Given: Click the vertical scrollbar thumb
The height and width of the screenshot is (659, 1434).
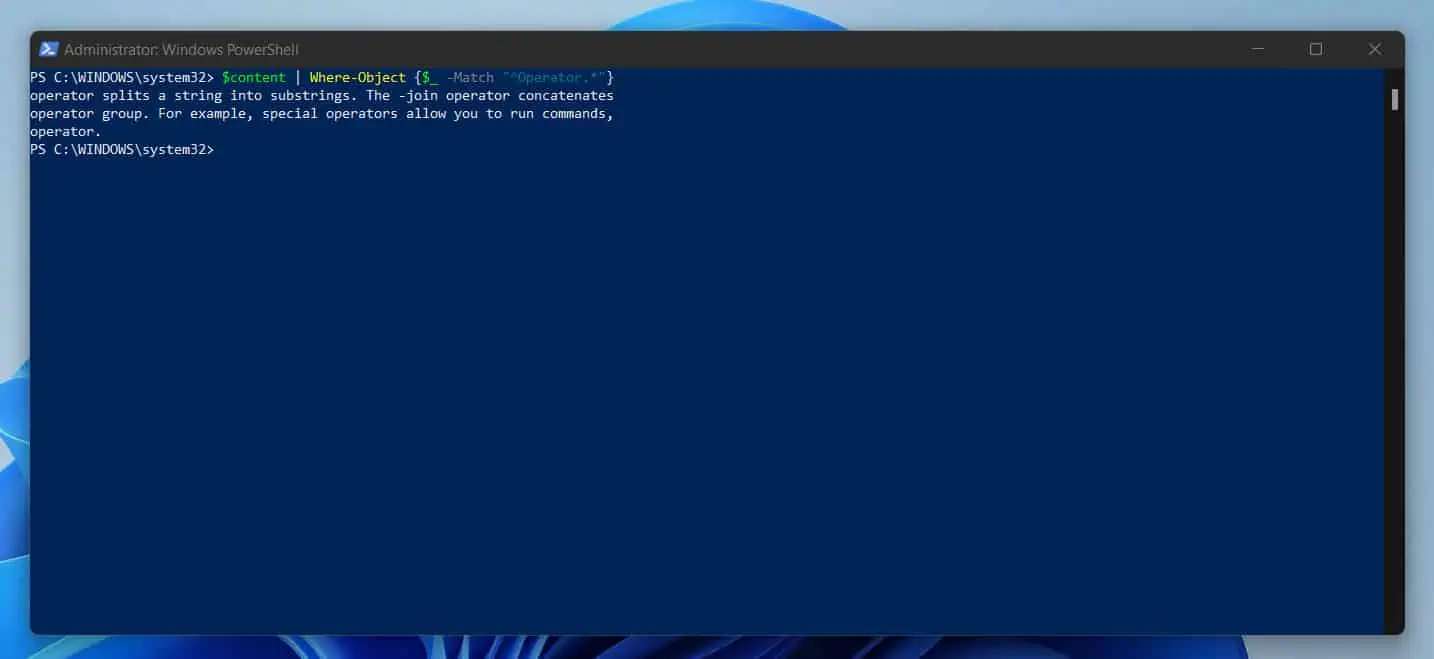Looking at the screenshot, I should (1394, 99).
